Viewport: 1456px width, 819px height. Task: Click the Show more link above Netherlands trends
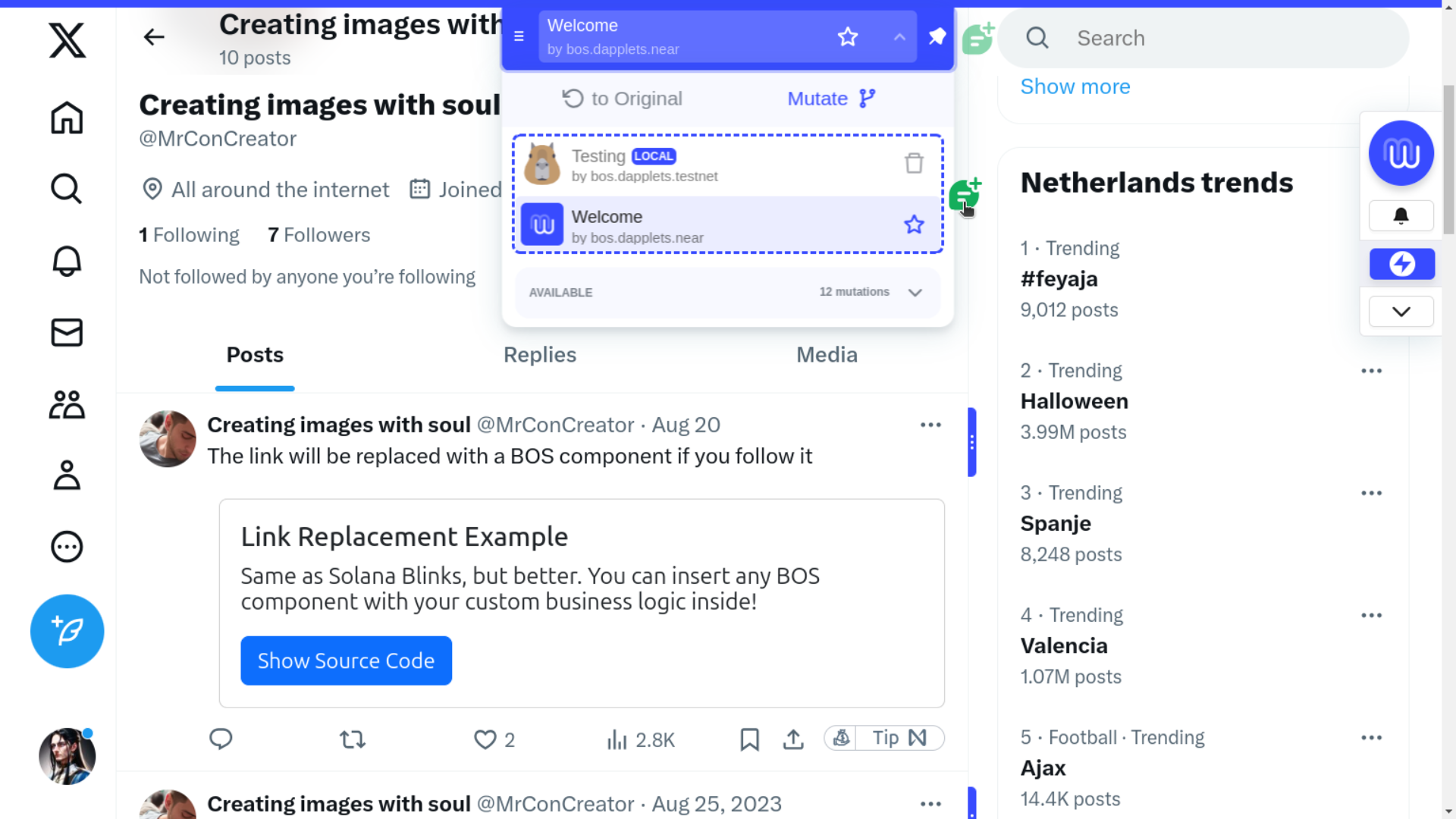[x=1075, y=86]
